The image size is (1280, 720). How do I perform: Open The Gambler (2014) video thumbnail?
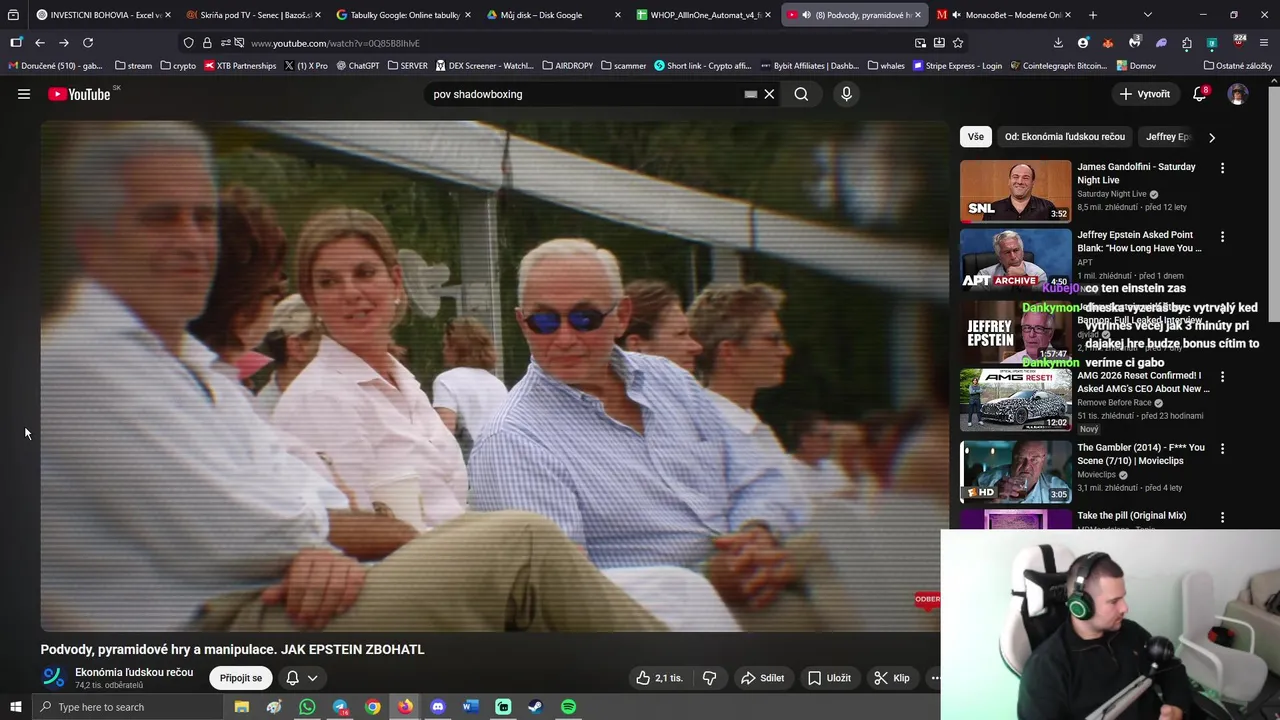(x=1015, y=471)
